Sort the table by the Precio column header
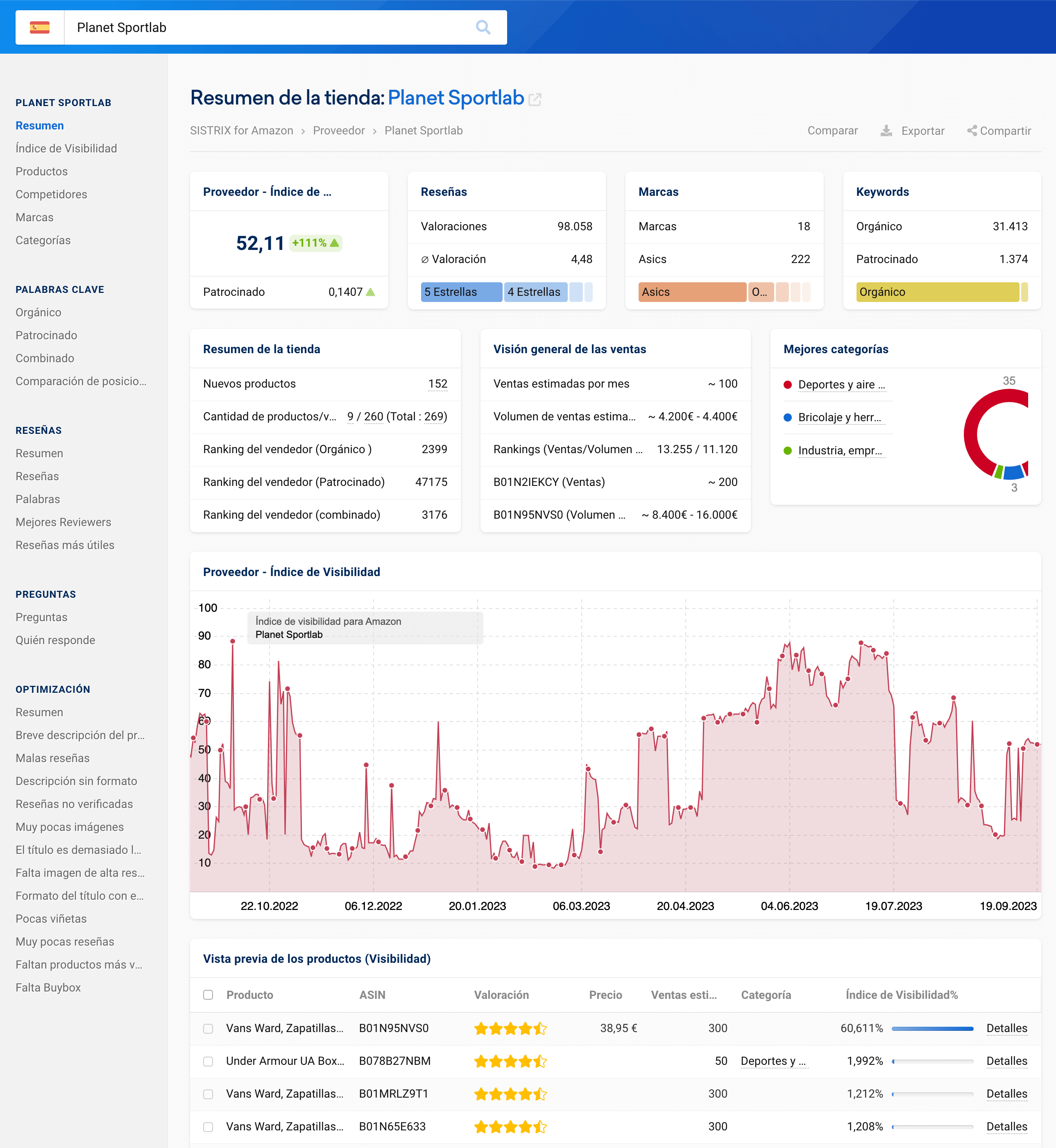Image resolution: width=1056 pixels, height=1148 pixels. (x=605, y=995)
